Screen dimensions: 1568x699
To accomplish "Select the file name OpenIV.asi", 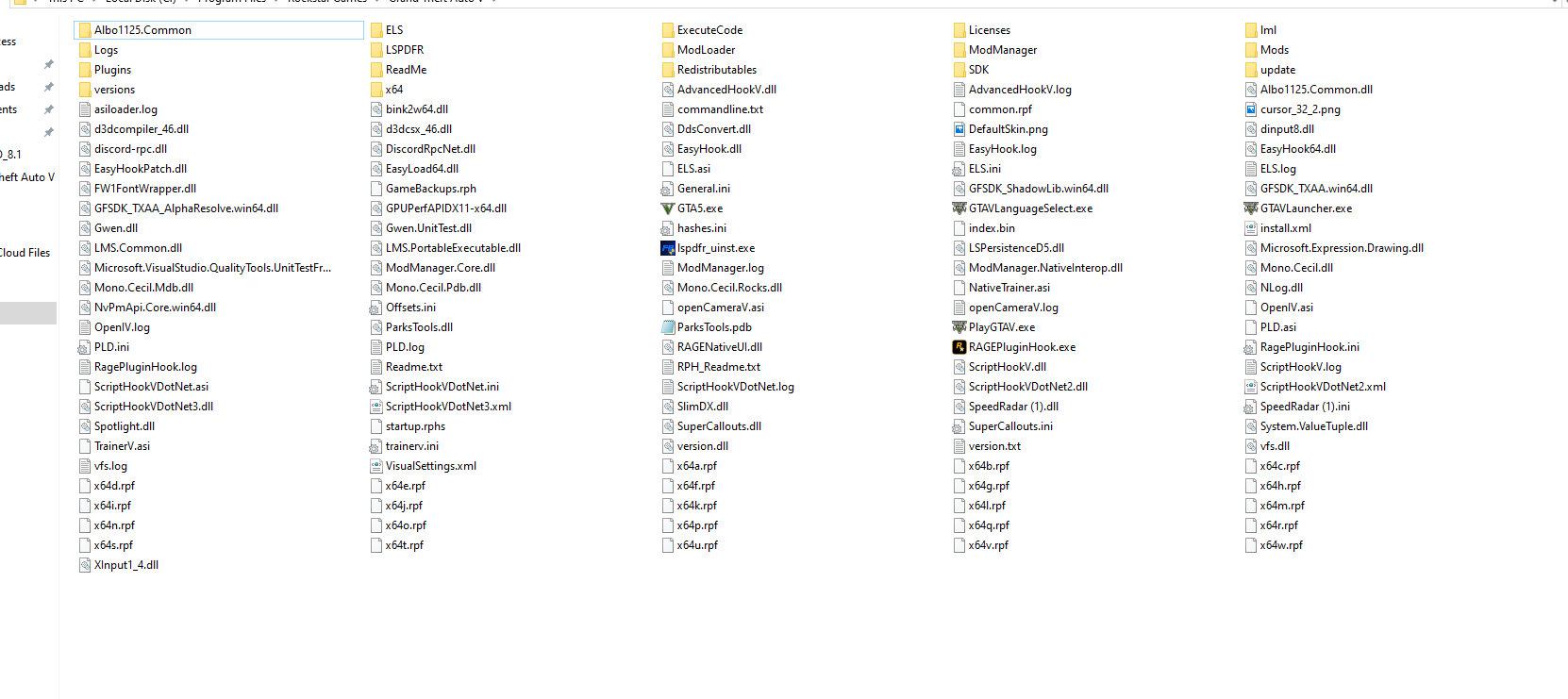I will (x=1287, y=308).
